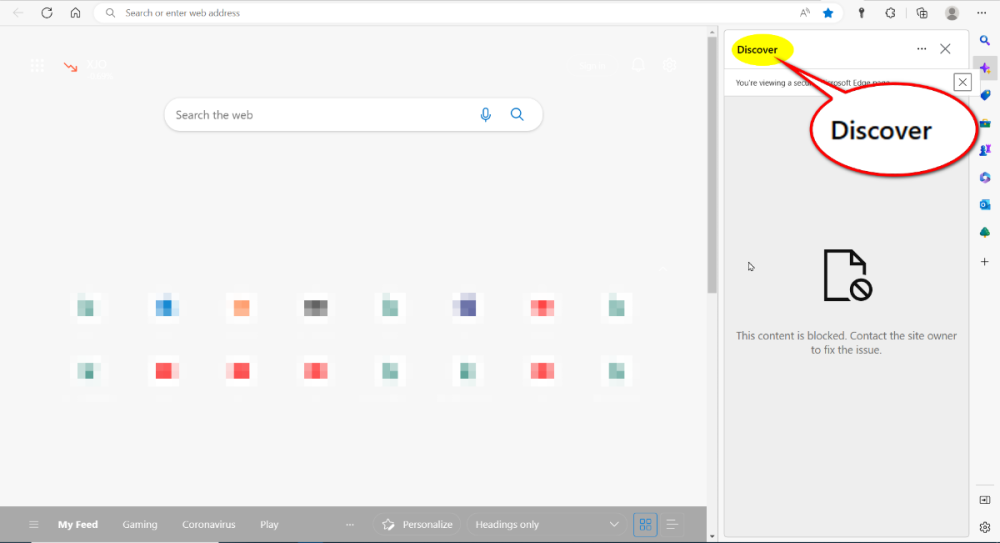Click the blocked content message text
This screenshot has width=1000, height=543.
pyautogui.click(x=846, y=343)
